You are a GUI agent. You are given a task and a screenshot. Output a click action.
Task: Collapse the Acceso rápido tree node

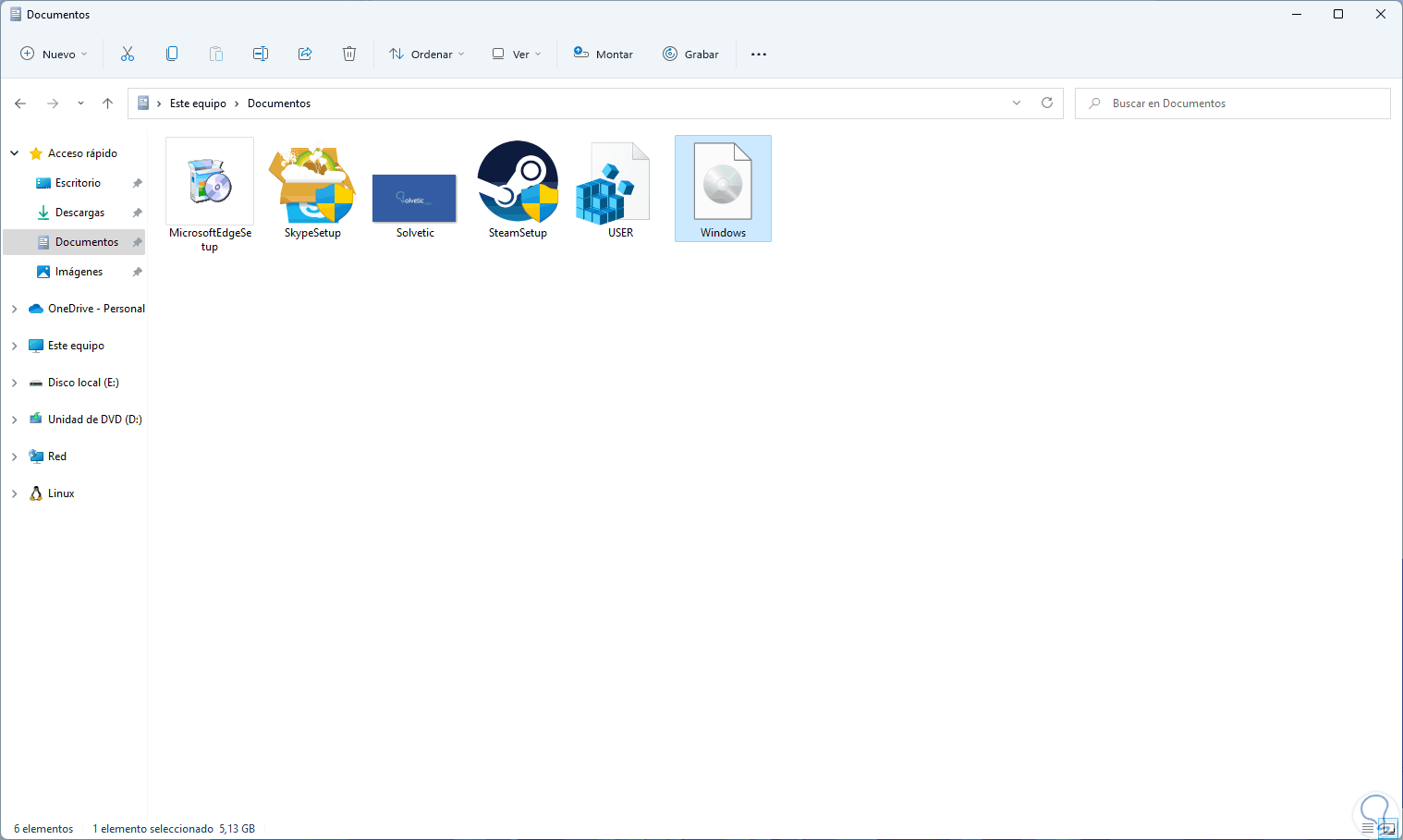tap(15, 153)
